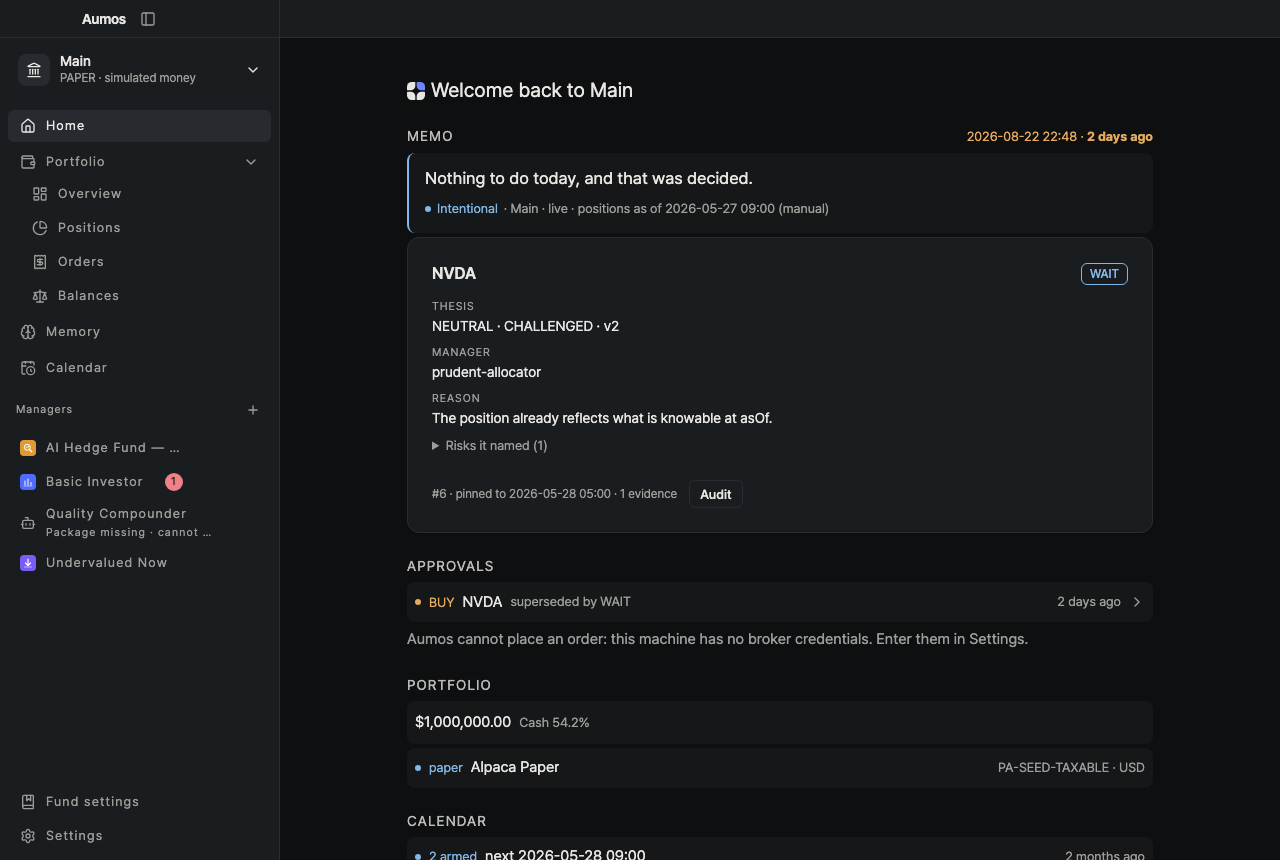Viewport: 1280px width, 860px height.
Task: Select the Basic Investor manager icon
Action: pos(28,482)
